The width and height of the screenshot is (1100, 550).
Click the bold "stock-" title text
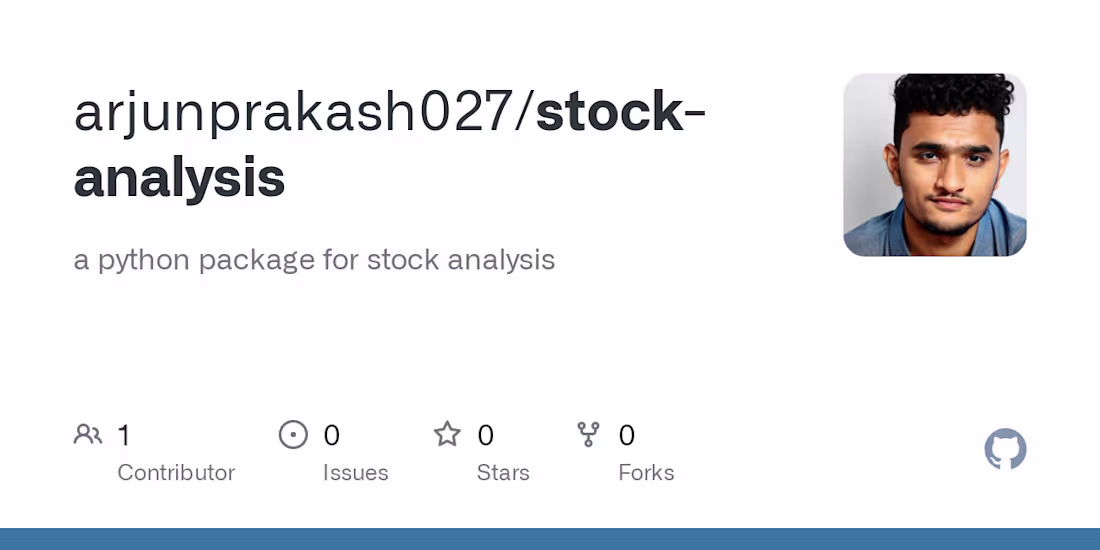pos(620,112)
